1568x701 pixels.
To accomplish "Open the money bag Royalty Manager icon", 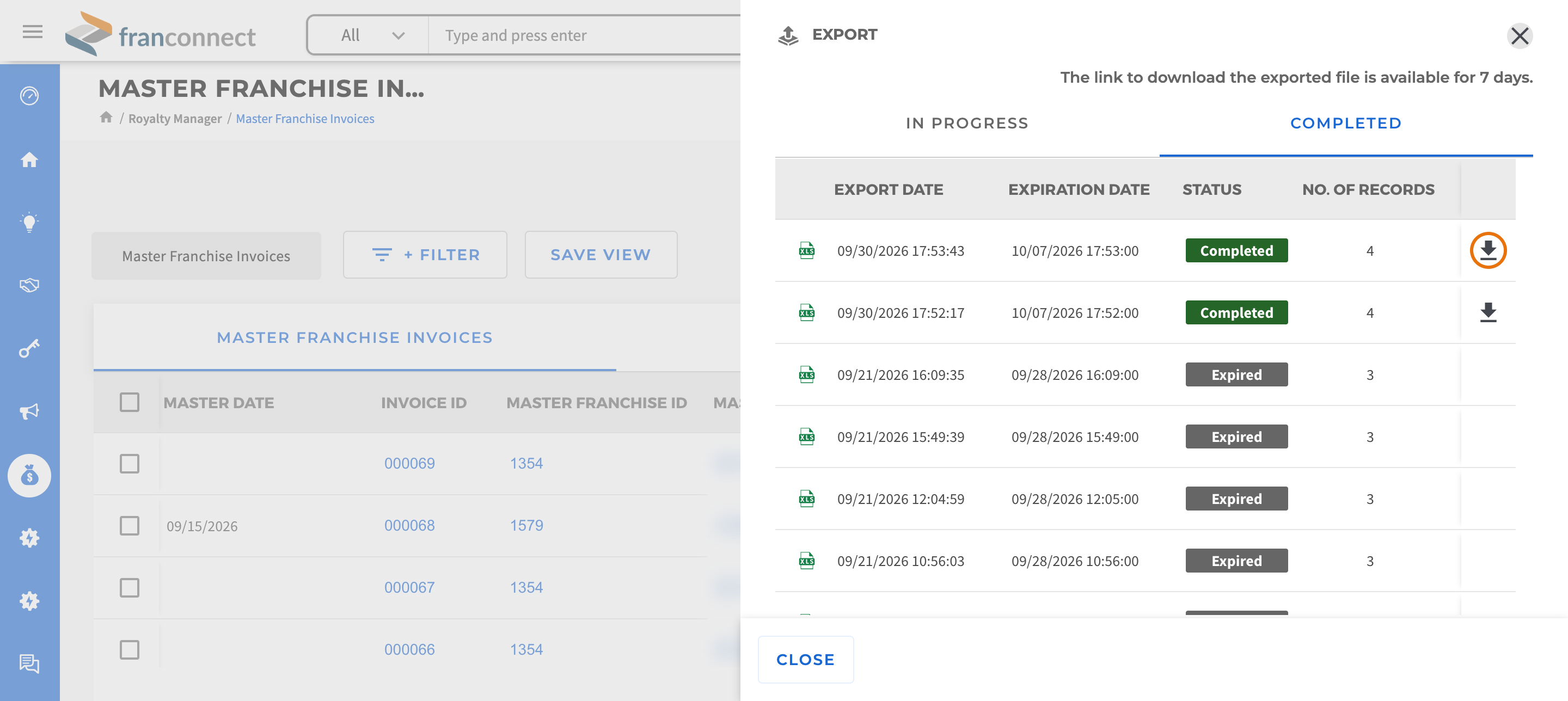I will point(29,475).
